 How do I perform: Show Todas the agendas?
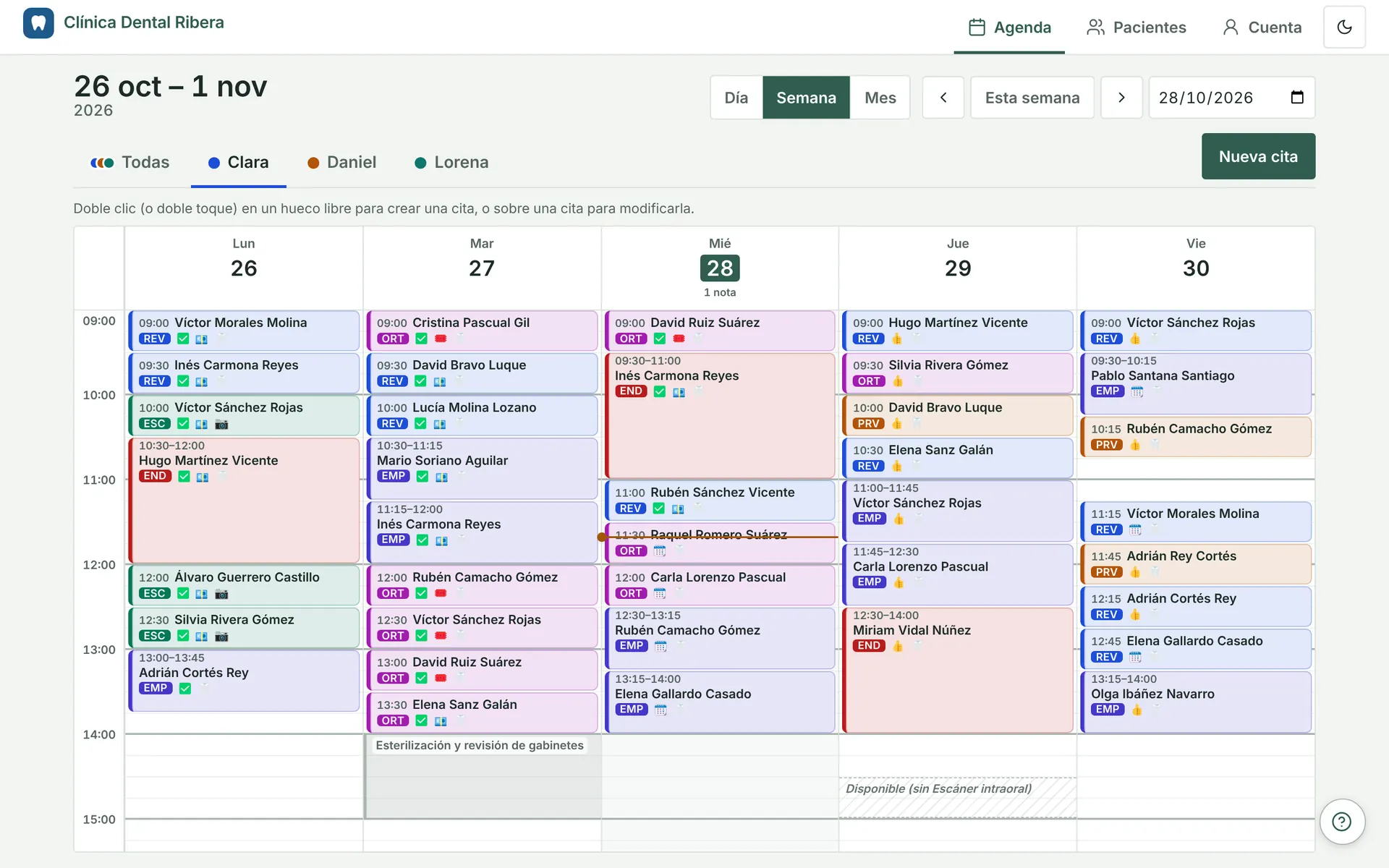click(x=129, y=162)
